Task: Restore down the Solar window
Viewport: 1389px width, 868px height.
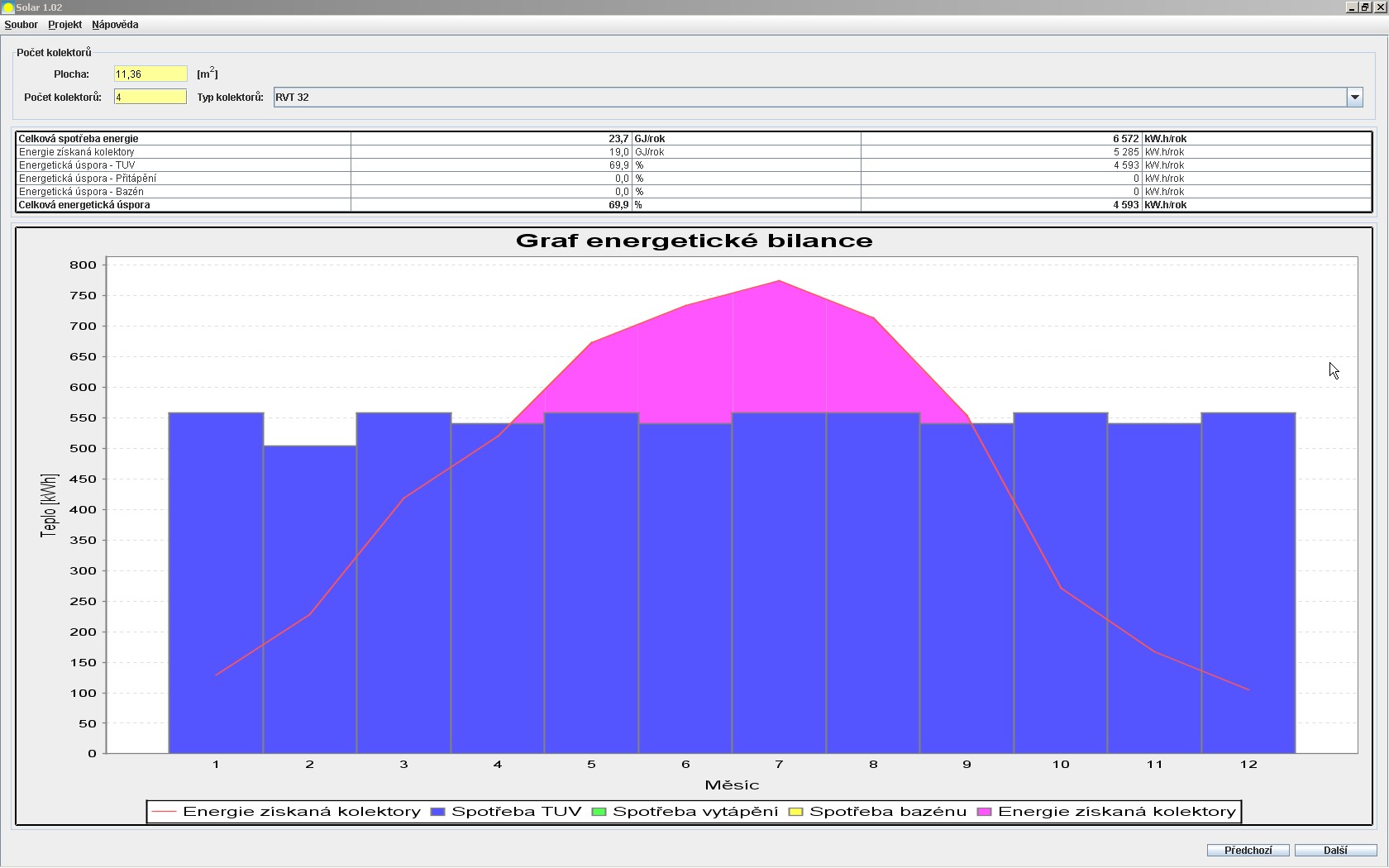Action: [x=1365, y=7]
